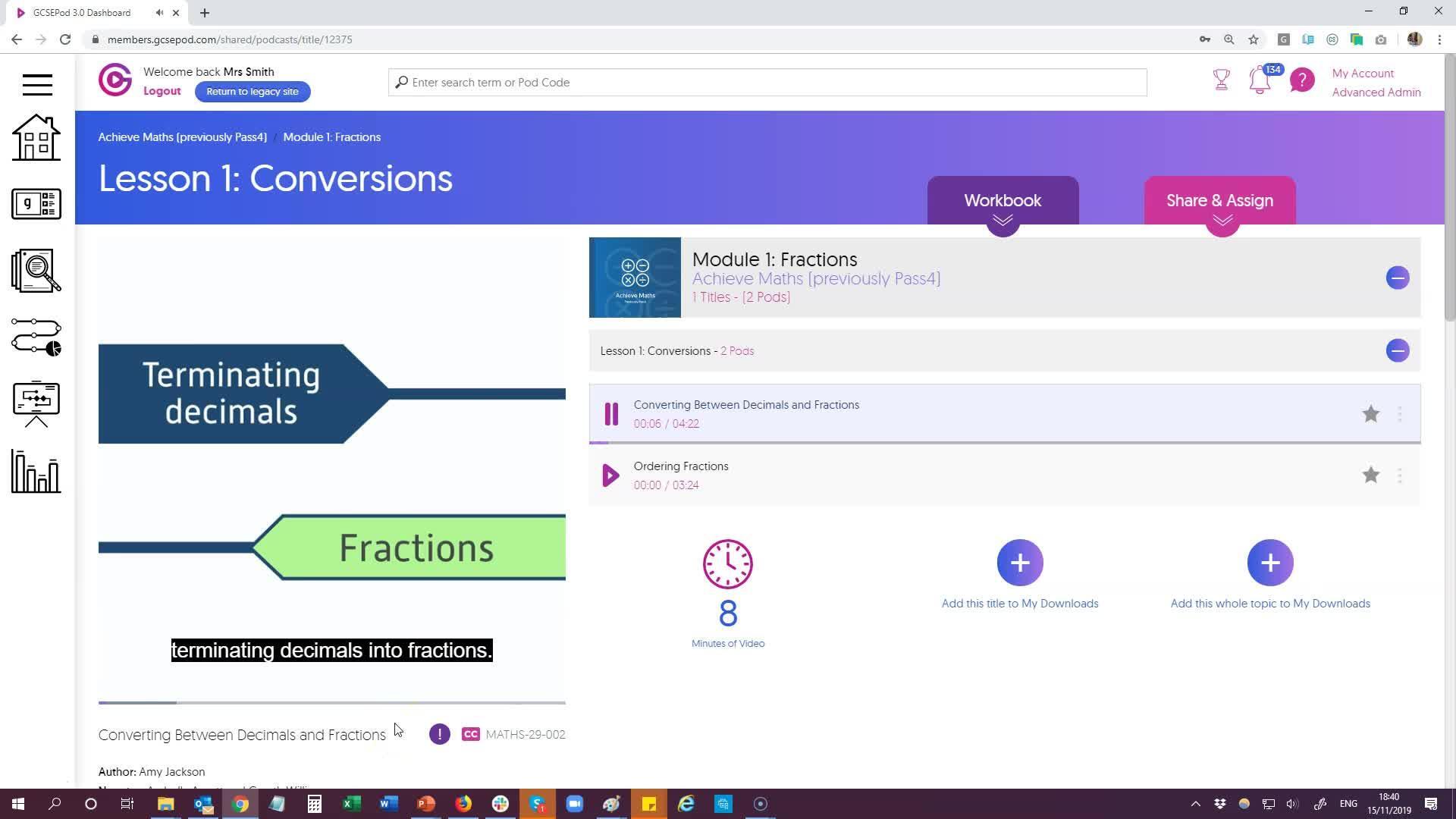Viewport: 1456px width, 819px height.
Task: Collapse the Module 1: Fractions panel
Action: point(1398,278)
